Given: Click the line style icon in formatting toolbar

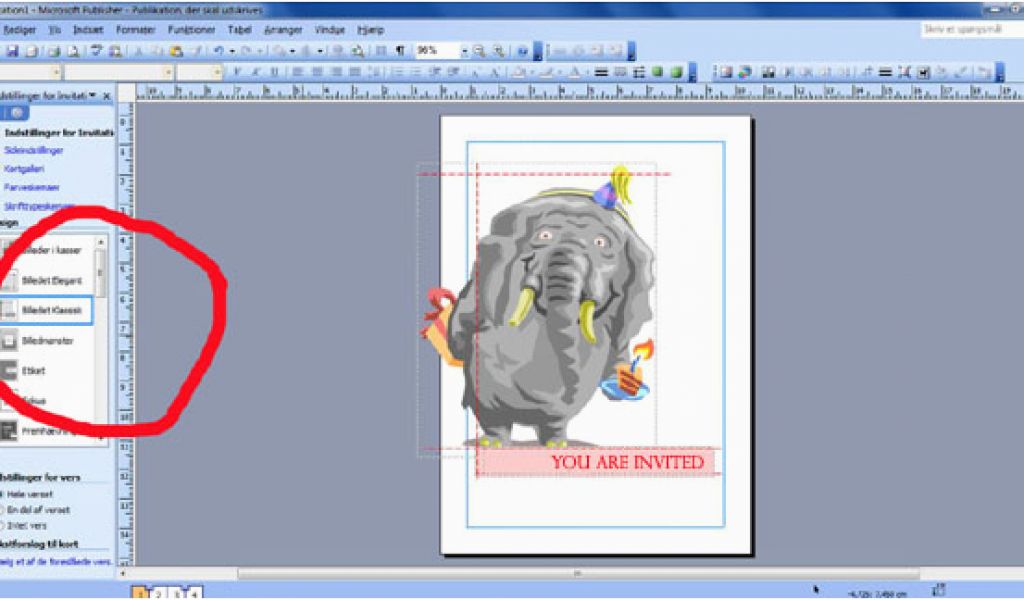Looking at the screenshot, I should click(x=601, y=72).
